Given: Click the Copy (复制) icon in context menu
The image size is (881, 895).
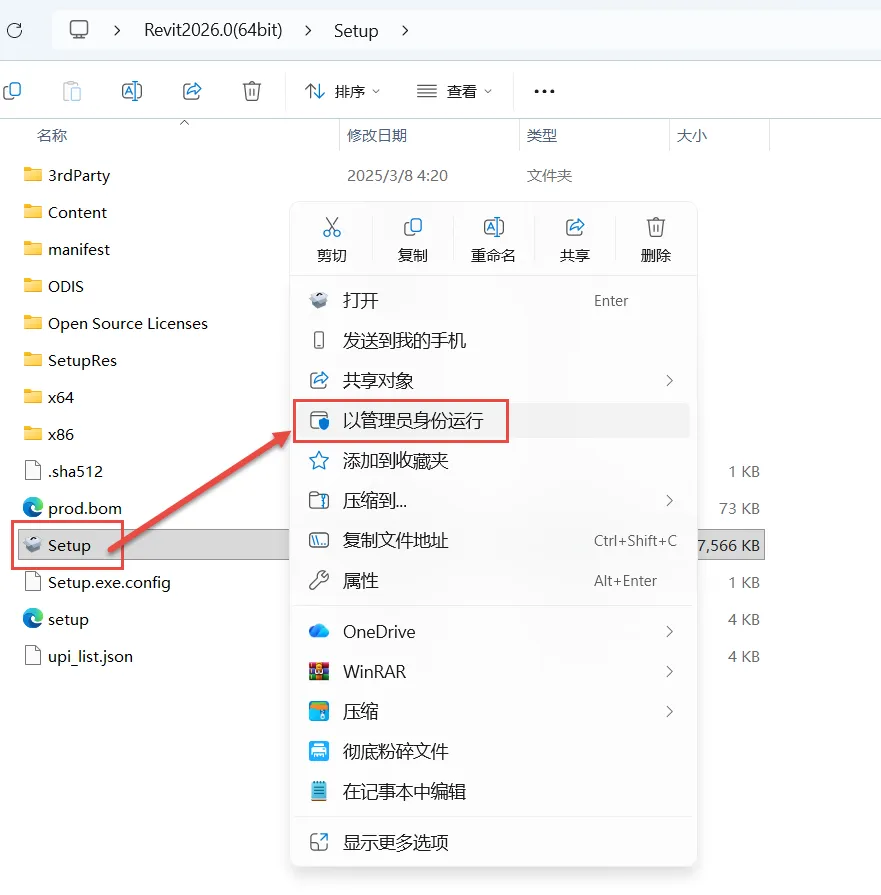Looking at the screenshot, I should point(413,227).
